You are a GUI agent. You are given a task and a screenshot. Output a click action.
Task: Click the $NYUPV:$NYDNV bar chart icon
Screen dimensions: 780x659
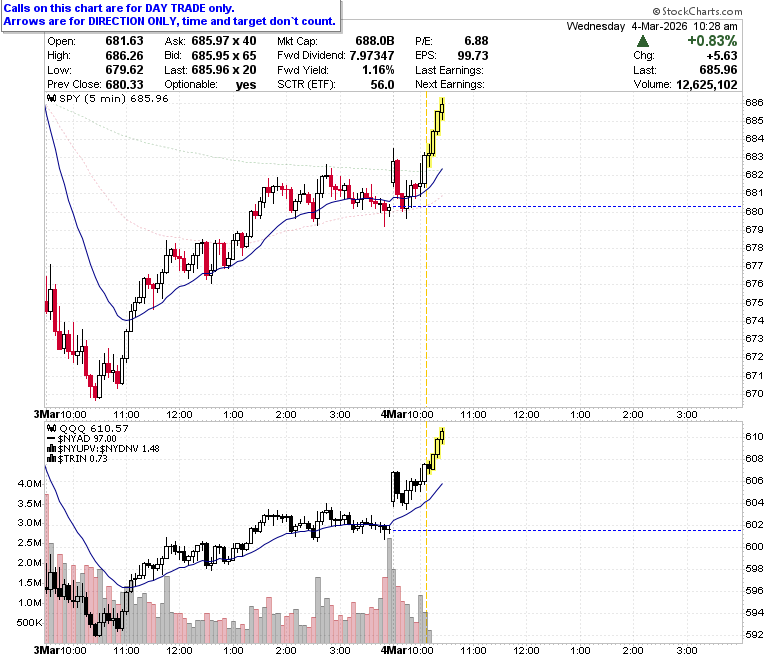coord(51,449)
